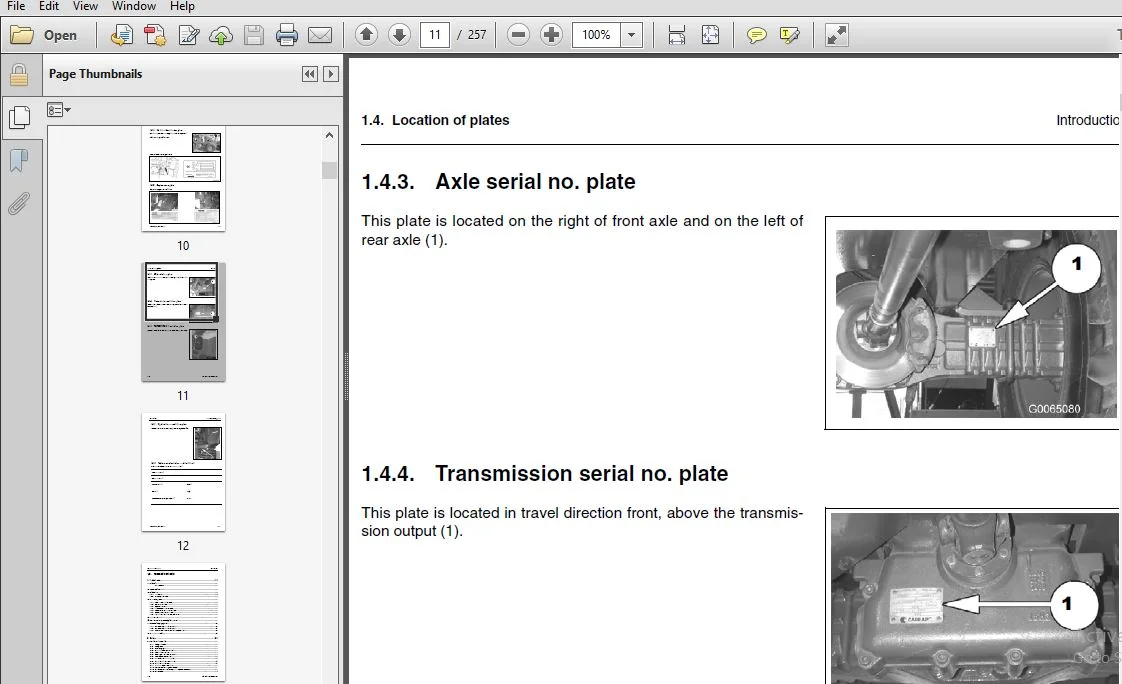The height and width of the screenshot is (684, 1122).
Task: Click the thumbnail panel scrollbar handle
Action: point(329,170)
